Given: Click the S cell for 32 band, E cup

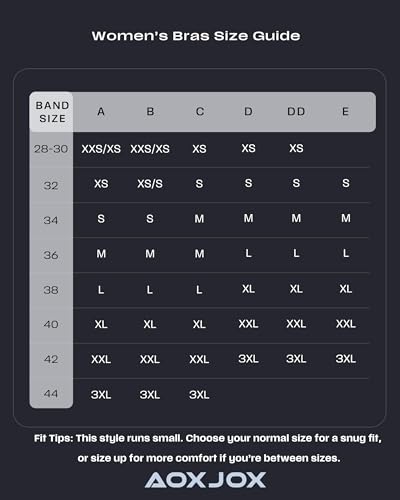Looking at the screenshot, I should [346, 183].
